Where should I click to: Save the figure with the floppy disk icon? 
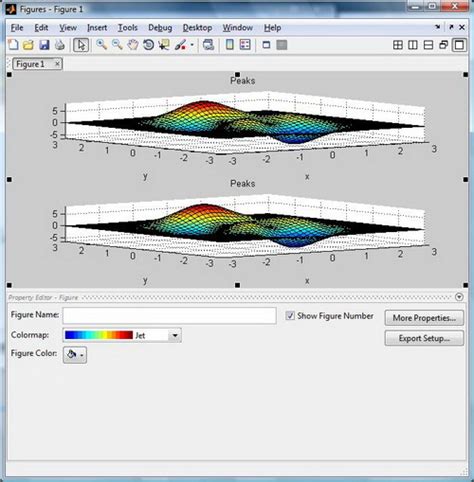point(44,45)
